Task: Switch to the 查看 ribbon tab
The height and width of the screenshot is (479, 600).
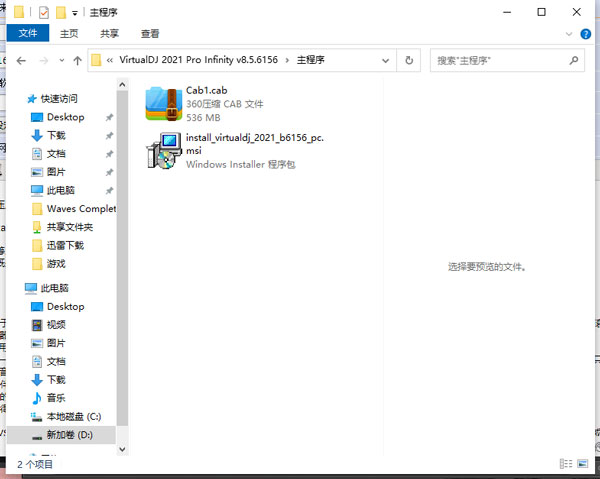Action: pos(150,34)
